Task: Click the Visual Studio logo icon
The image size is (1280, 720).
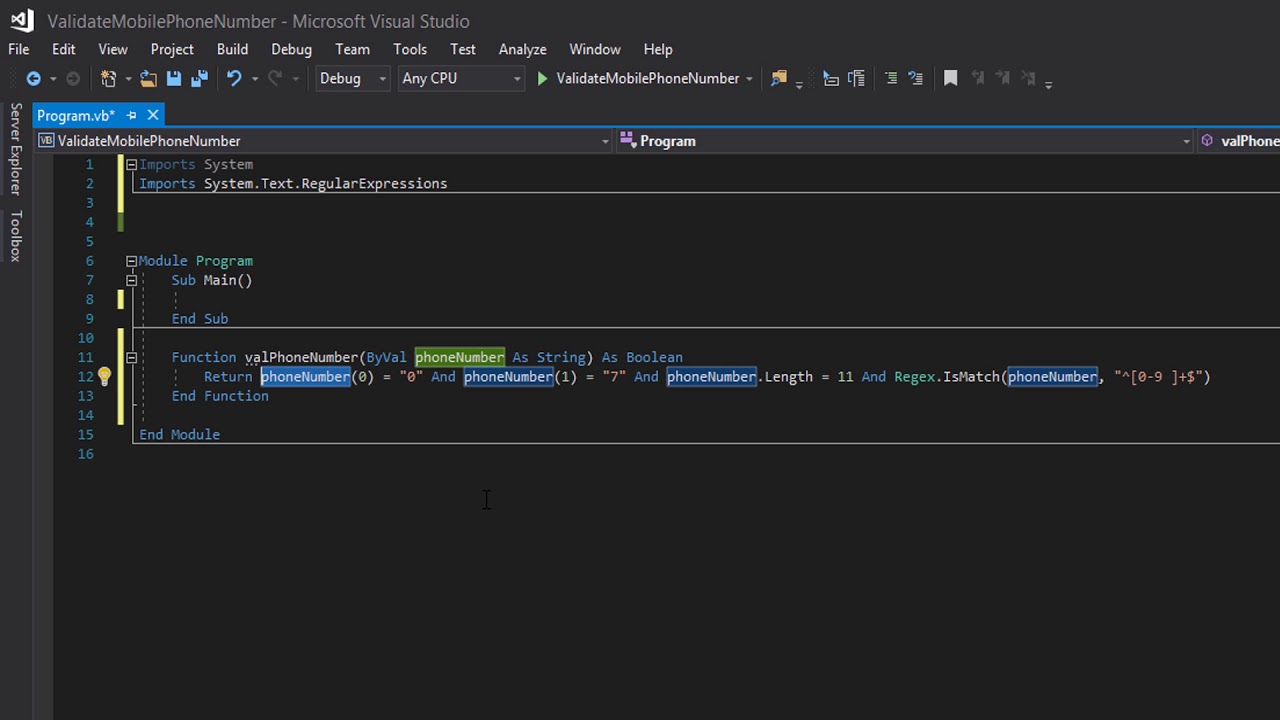Action: [20, 20]
